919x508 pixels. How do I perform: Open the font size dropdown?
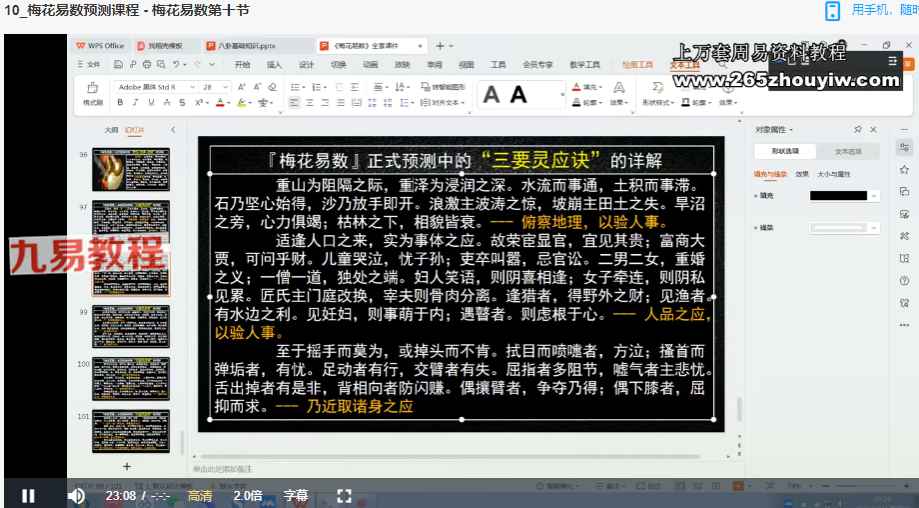point(225,87)
